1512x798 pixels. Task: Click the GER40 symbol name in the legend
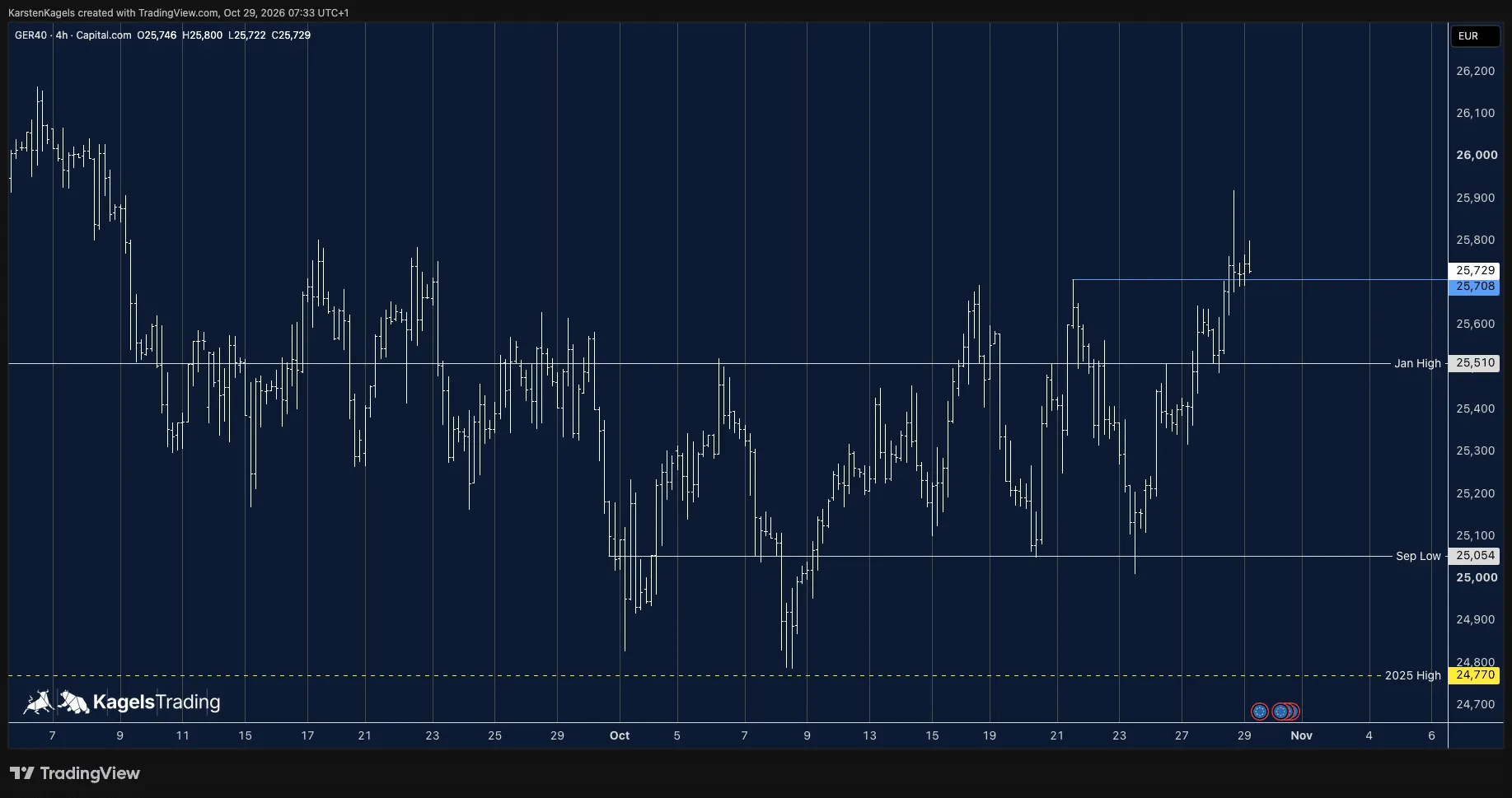pyautogui.click(x=30, y=35)
